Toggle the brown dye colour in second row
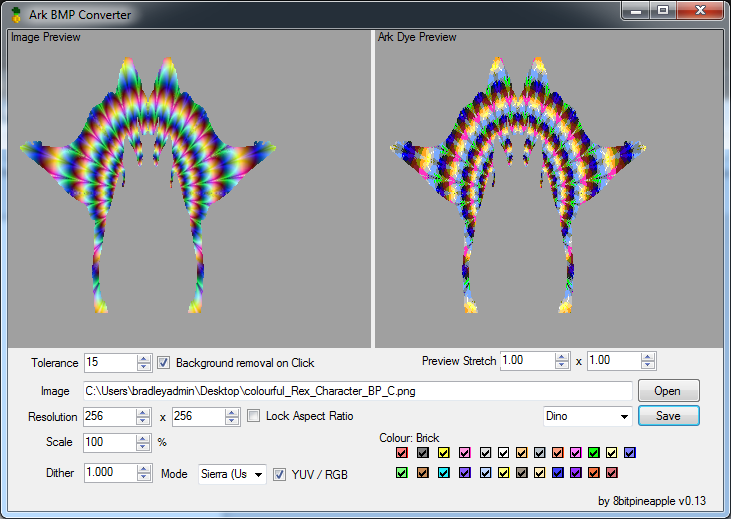This screenshot has width=731, height=519. click(x=423, y=472)
